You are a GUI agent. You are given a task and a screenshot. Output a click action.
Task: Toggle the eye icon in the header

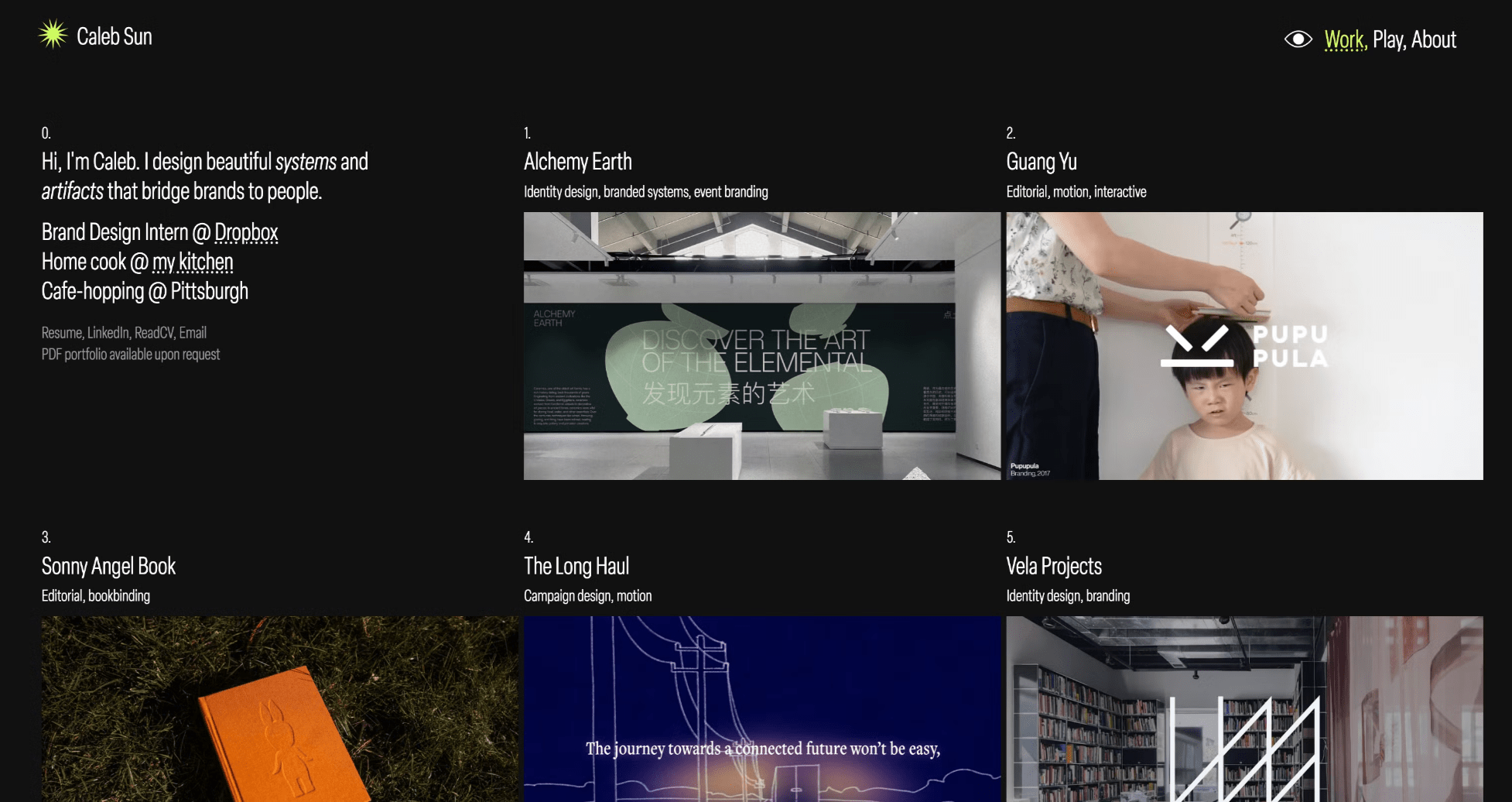(1298, 39)
